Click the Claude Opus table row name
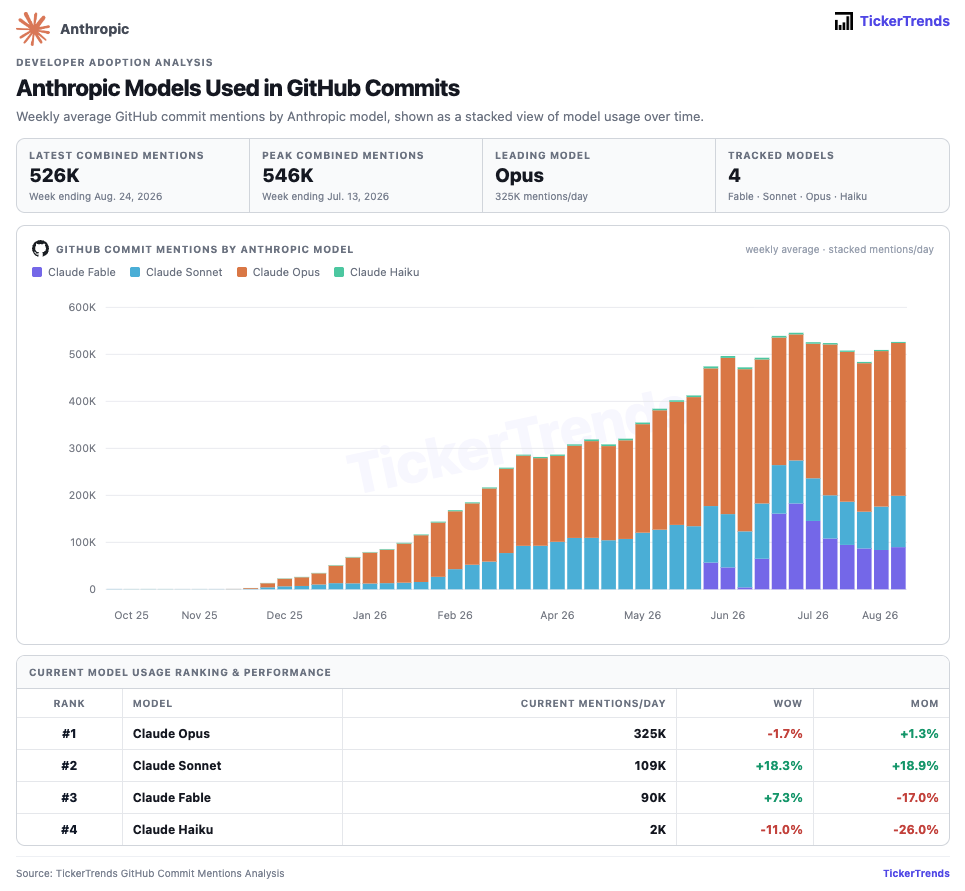 click(171, 733)
